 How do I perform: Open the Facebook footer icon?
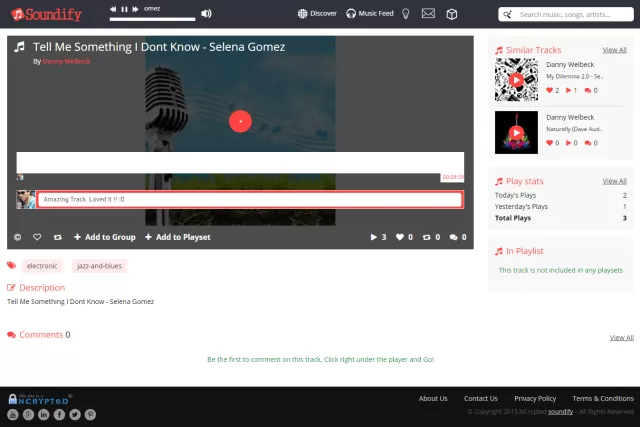(x=59, y=415)
